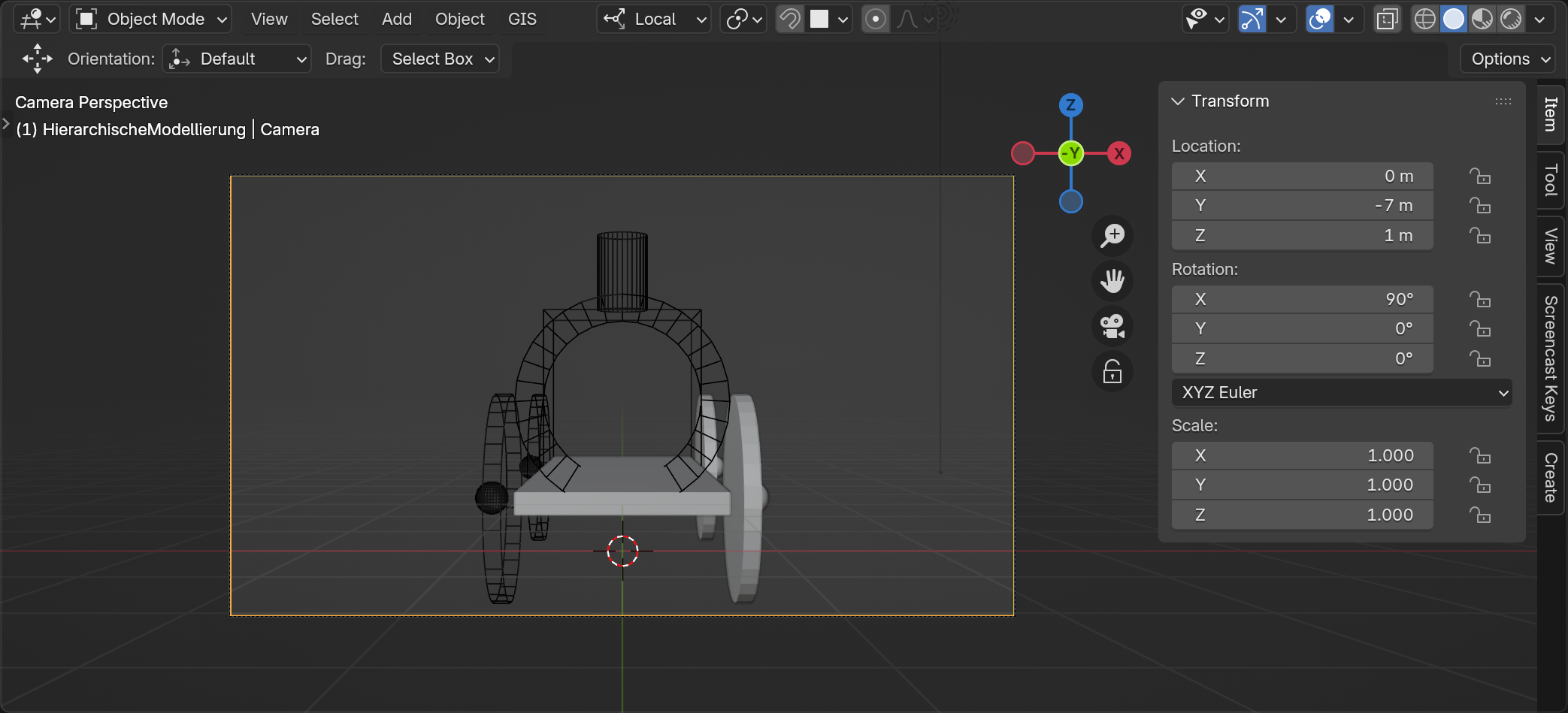Open the XYZ Euler rotation mode dropdown

[x=1341, y=392]
